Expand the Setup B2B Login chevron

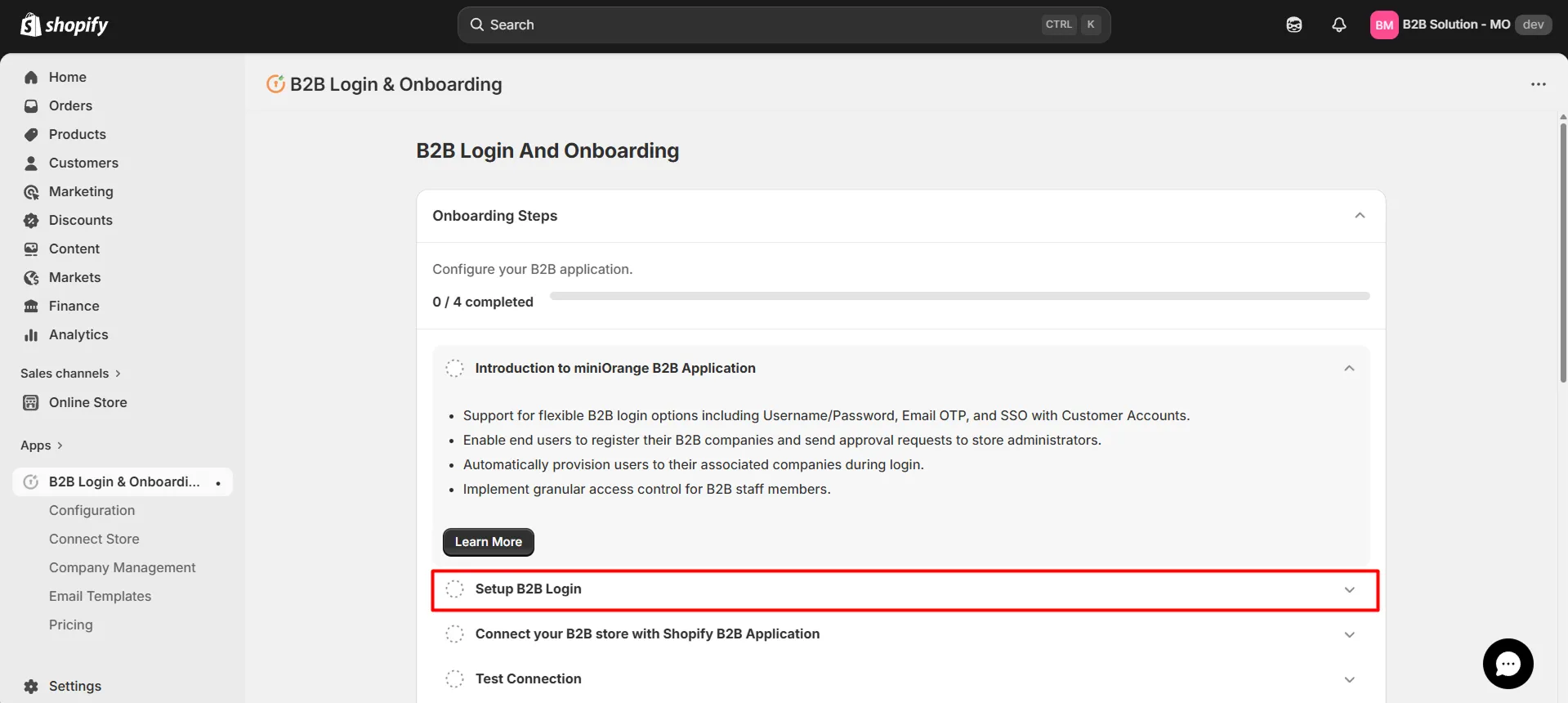tap(1349, 589)
